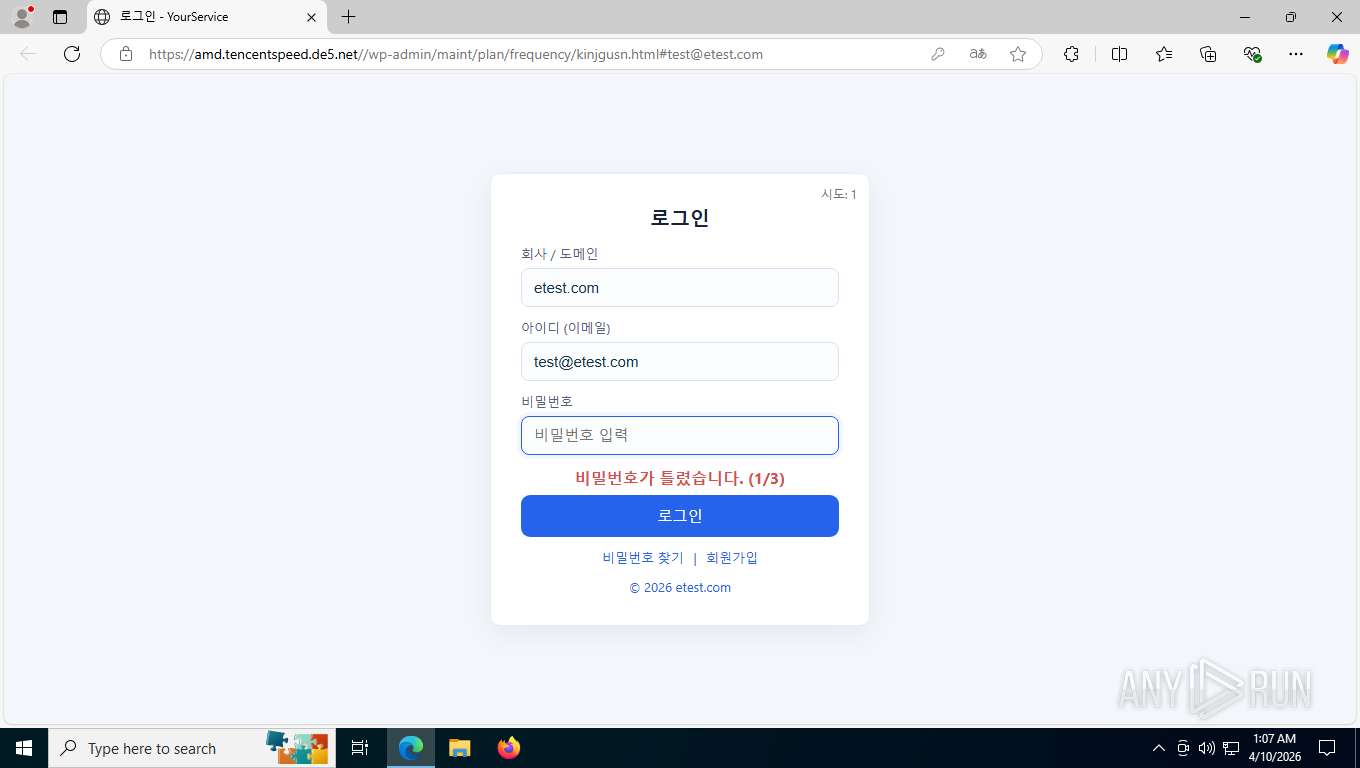
Task: Reload the page with refresh icon
Action: (72, 54)
